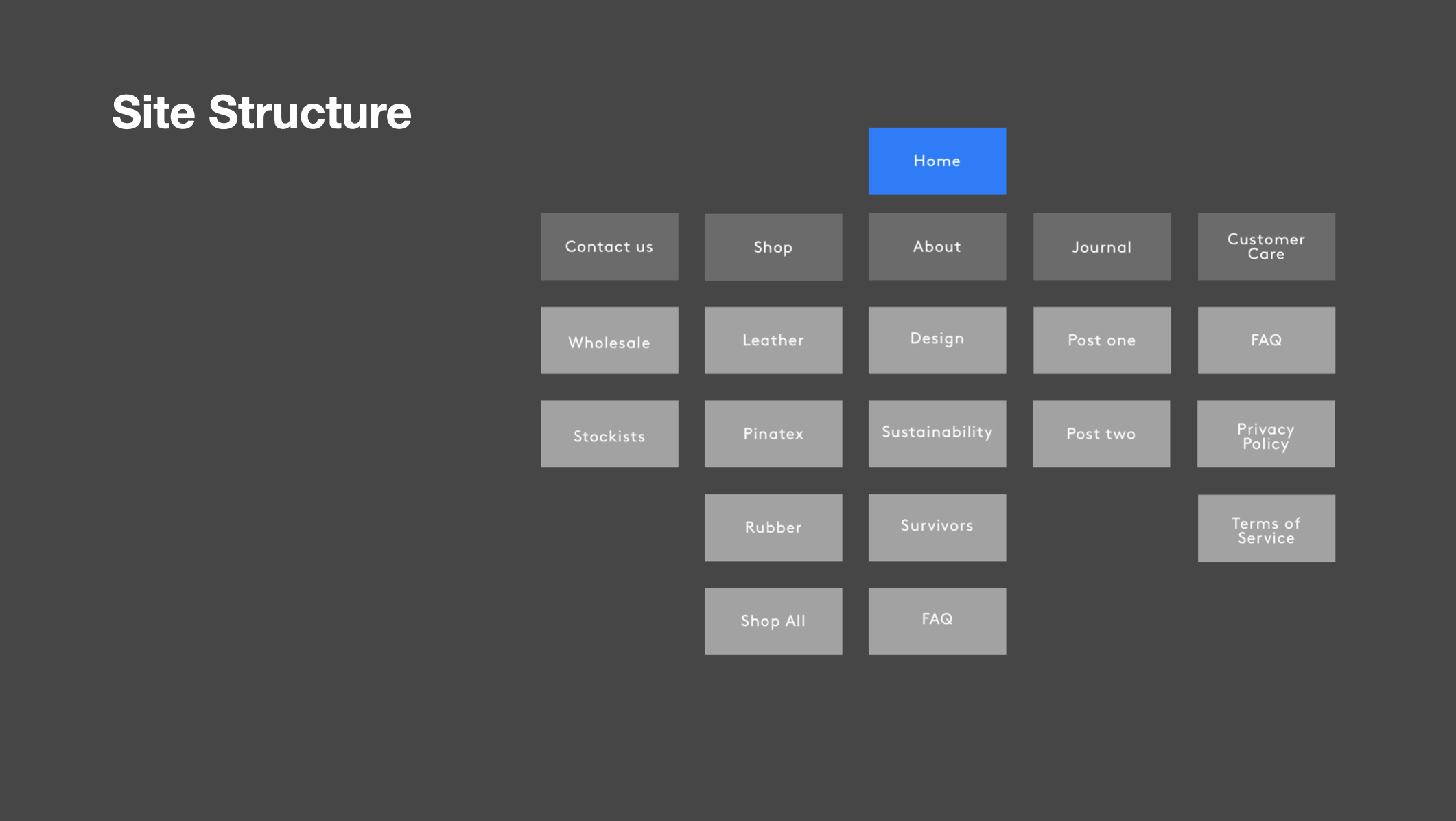Click the Privacy Policy box
1456x821 pixels.
[1266, 434]
